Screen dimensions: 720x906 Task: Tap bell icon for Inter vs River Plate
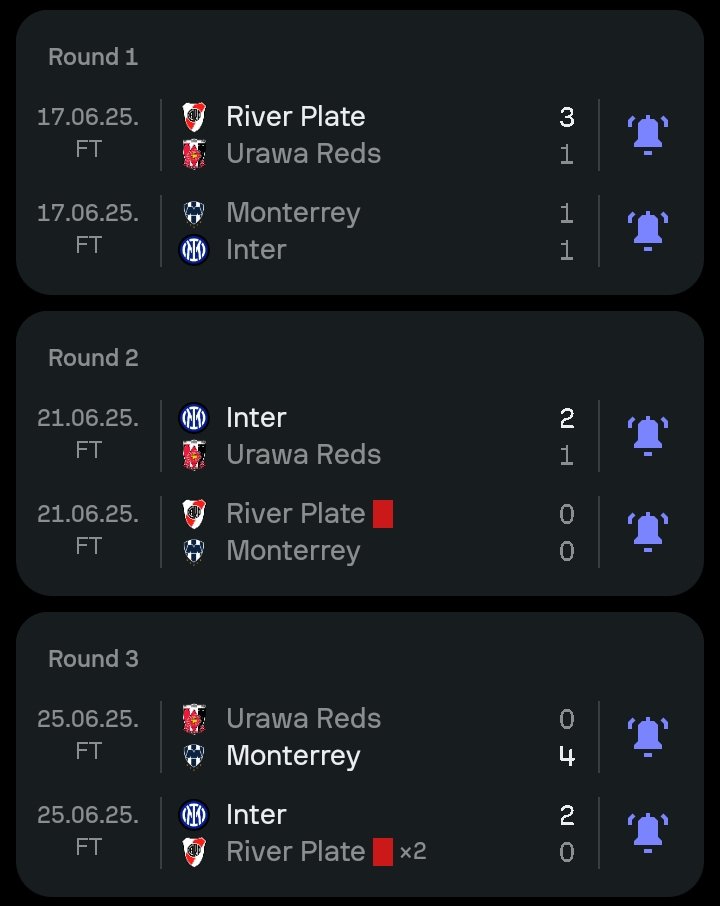coord(648,833)
